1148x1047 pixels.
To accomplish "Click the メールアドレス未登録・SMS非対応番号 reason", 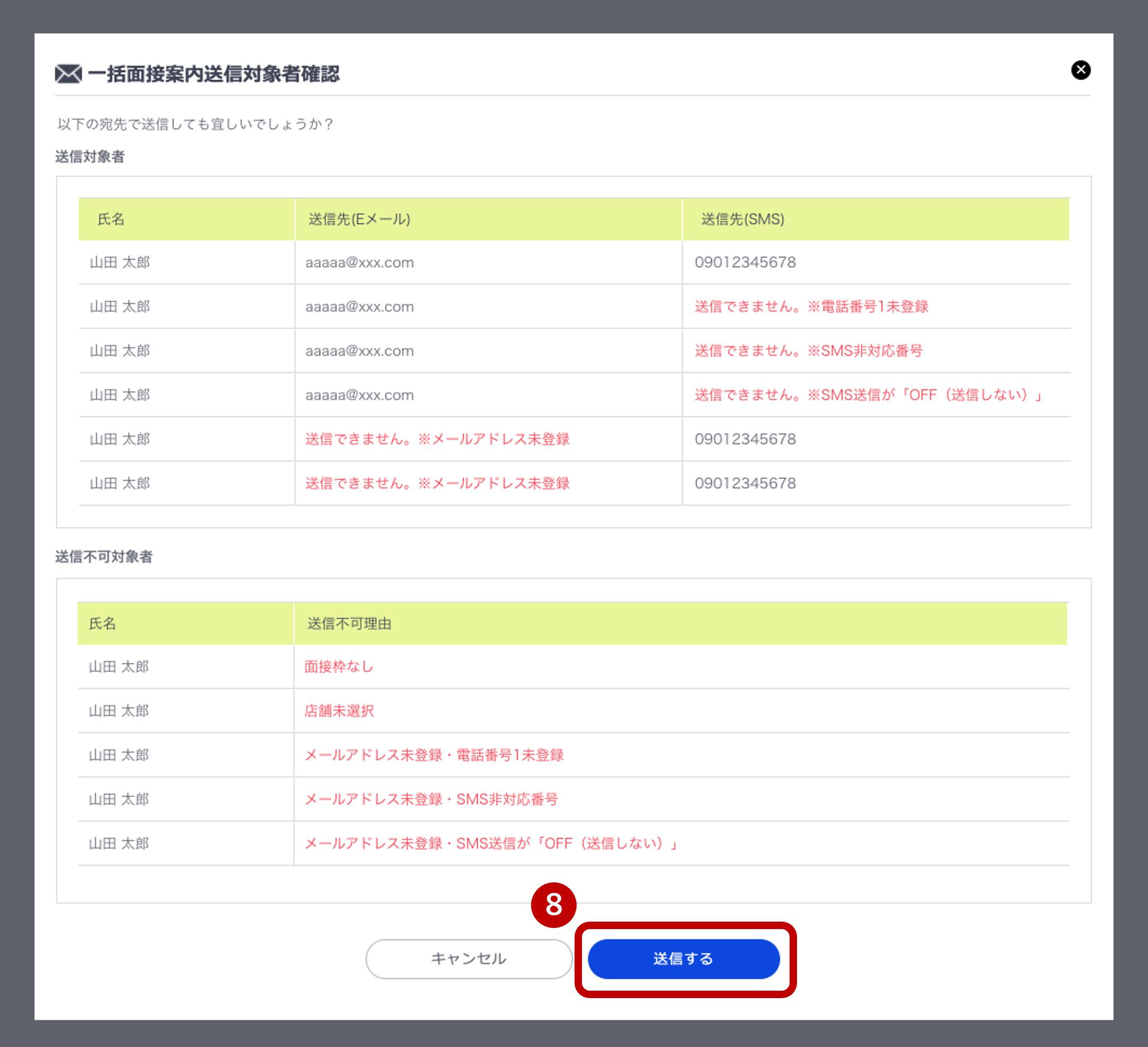I will tap(431, 799).
